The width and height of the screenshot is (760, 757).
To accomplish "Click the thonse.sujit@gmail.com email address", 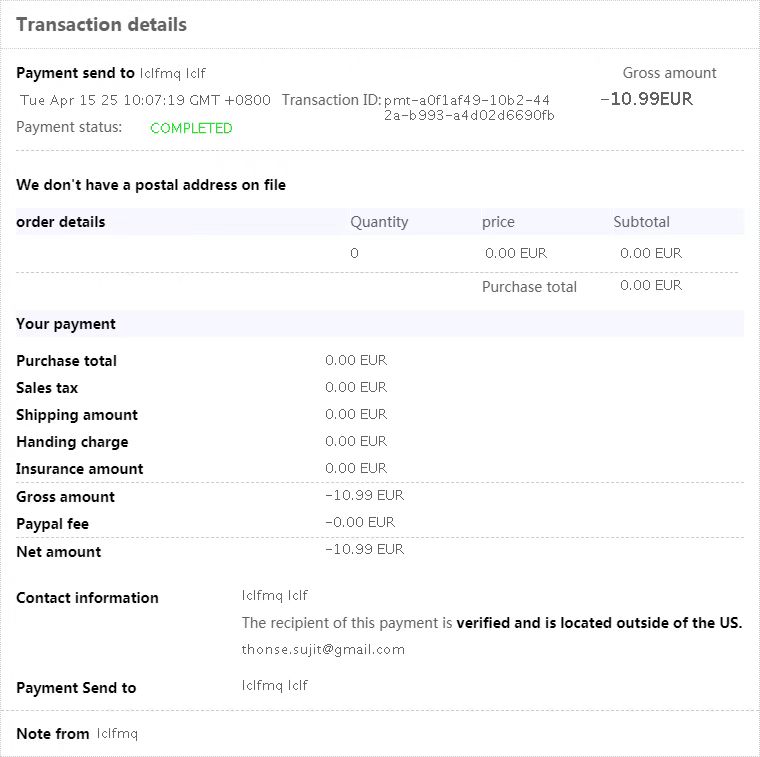I will click(323, 649).
